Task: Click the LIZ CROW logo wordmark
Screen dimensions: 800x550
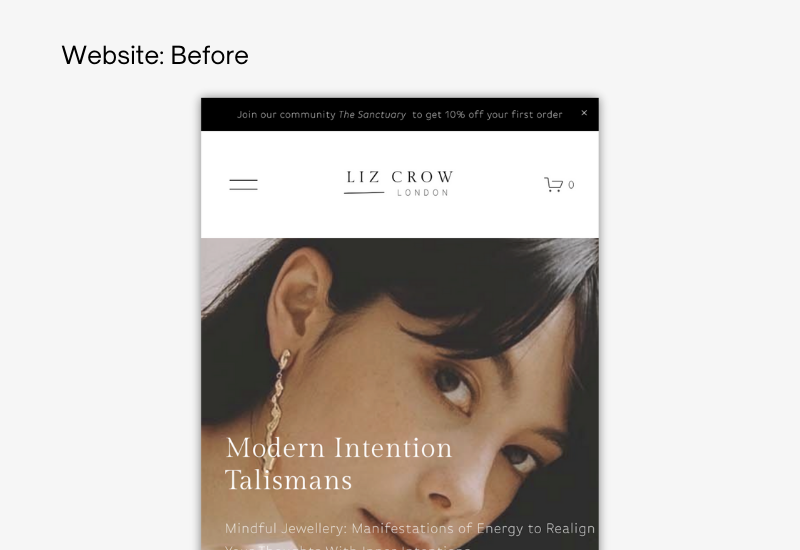Action: click(x=399, y=177)
